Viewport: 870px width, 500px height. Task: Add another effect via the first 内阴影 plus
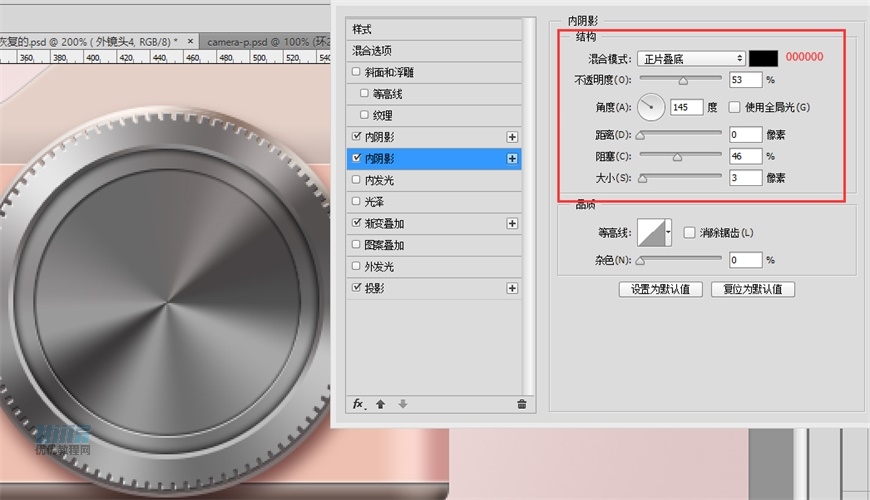[512, 137]
